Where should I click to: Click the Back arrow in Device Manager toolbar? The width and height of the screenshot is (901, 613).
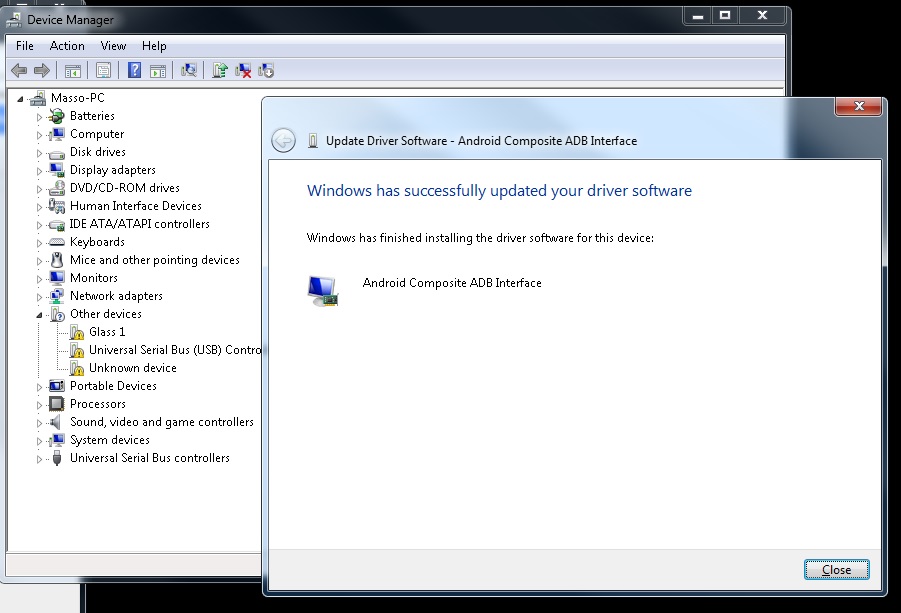[x=19, y=71]
